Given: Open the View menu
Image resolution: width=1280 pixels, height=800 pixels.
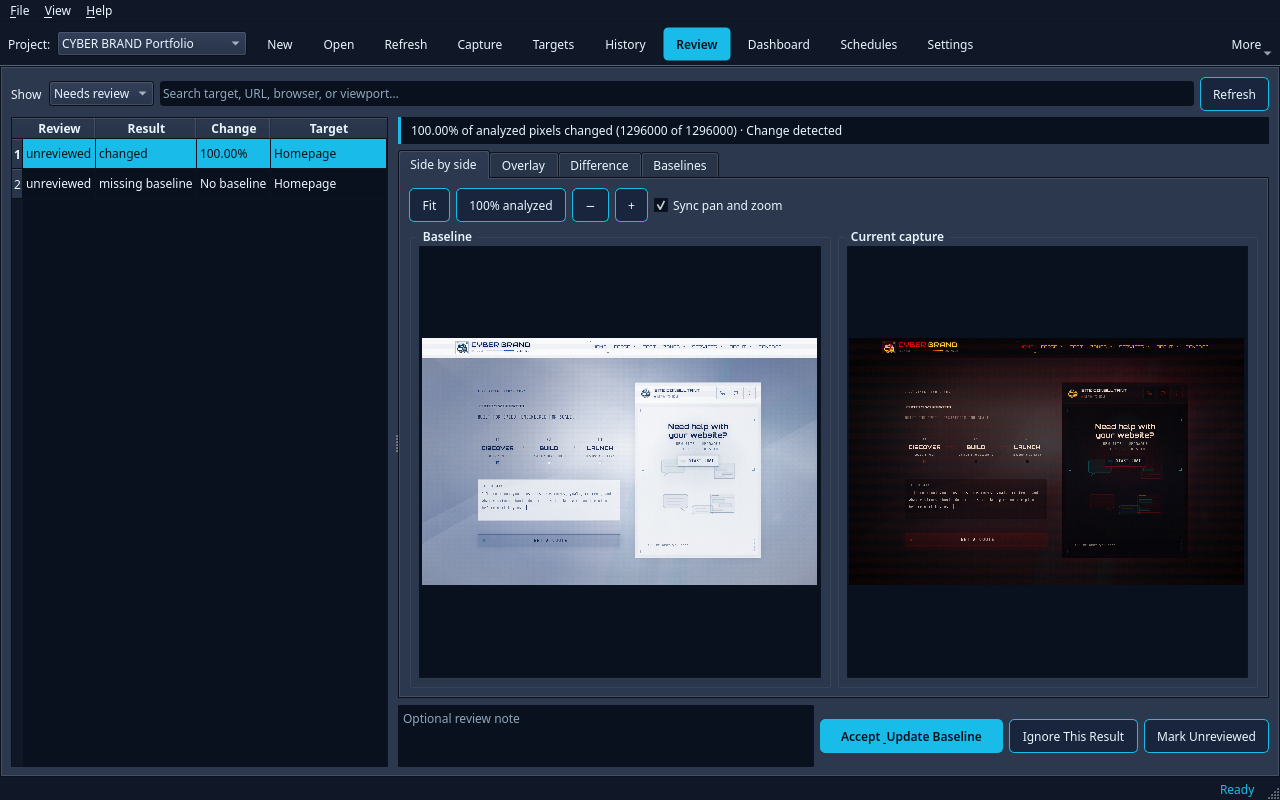Looking at the screenshot, I should (58, 11).
